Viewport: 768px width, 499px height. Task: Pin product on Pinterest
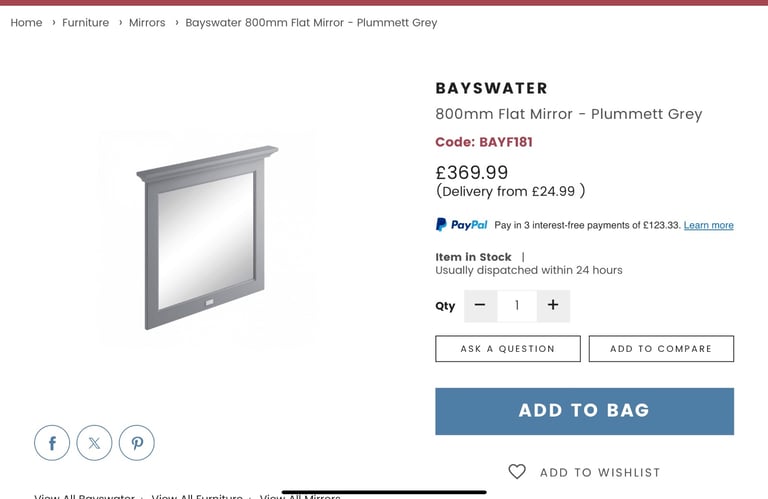[137, 443]
